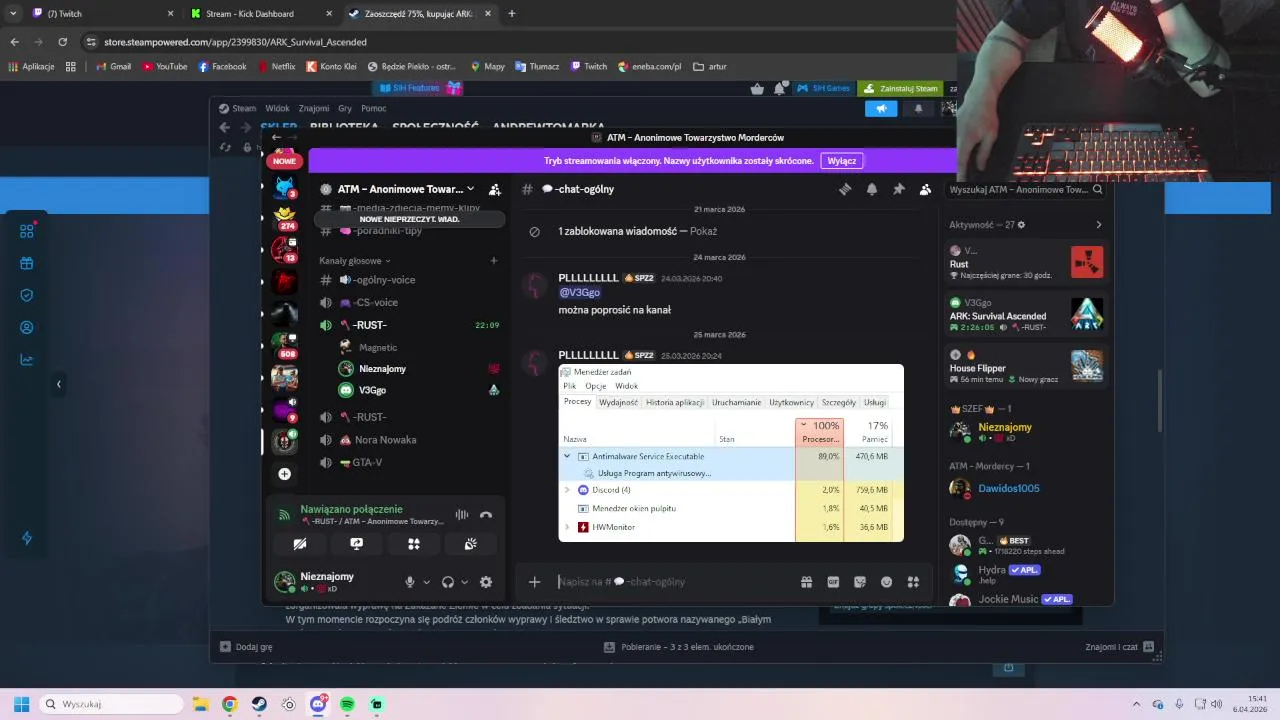Open GIF picker in message bar
1280x720 pixels.
click(x=833, y=582)
